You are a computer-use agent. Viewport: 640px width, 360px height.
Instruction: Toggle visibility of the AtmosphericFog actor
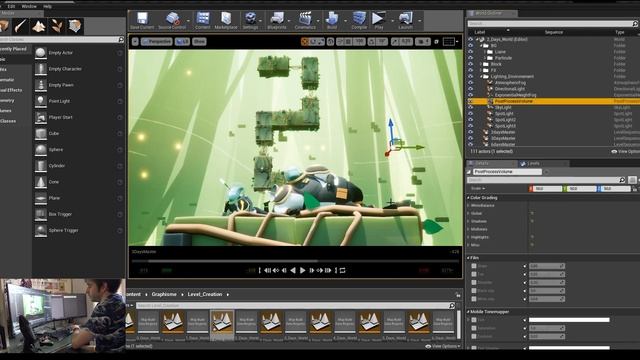pos(471,82)
